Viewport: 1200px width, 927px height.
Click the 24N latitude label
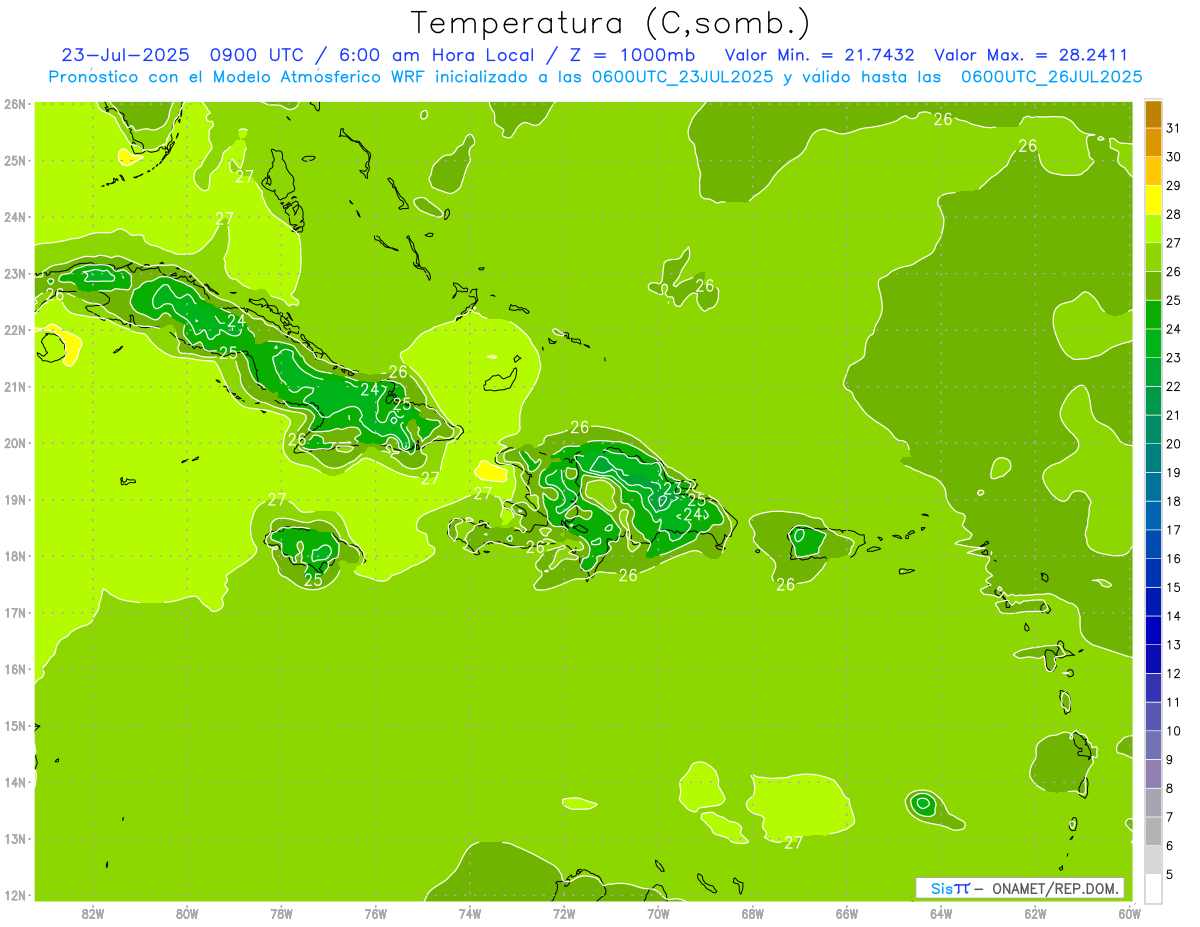(x=14, y=217)
